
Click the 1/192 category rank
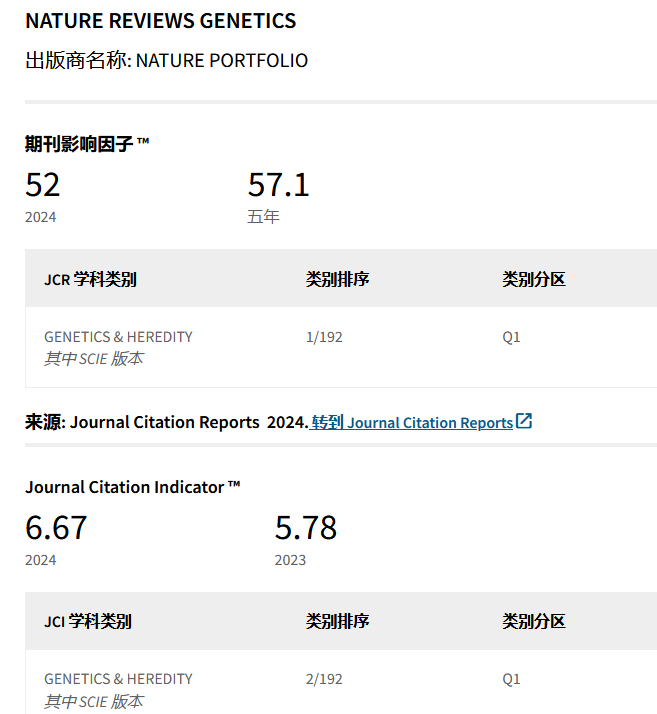pyautogui.click(x=324, y=337)
